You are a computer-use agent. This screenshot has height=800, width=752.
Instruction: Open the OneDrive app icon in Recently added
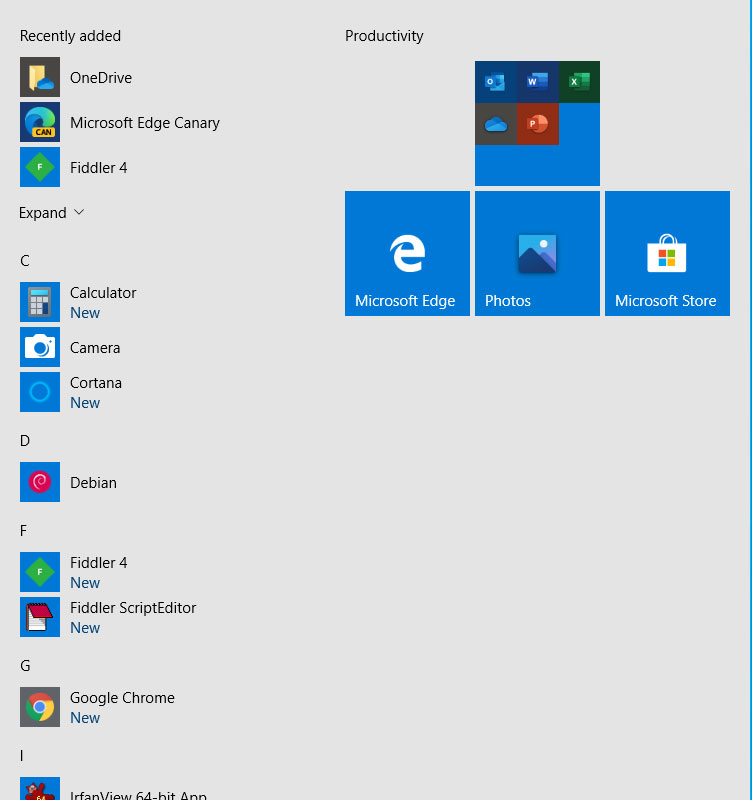40,77
